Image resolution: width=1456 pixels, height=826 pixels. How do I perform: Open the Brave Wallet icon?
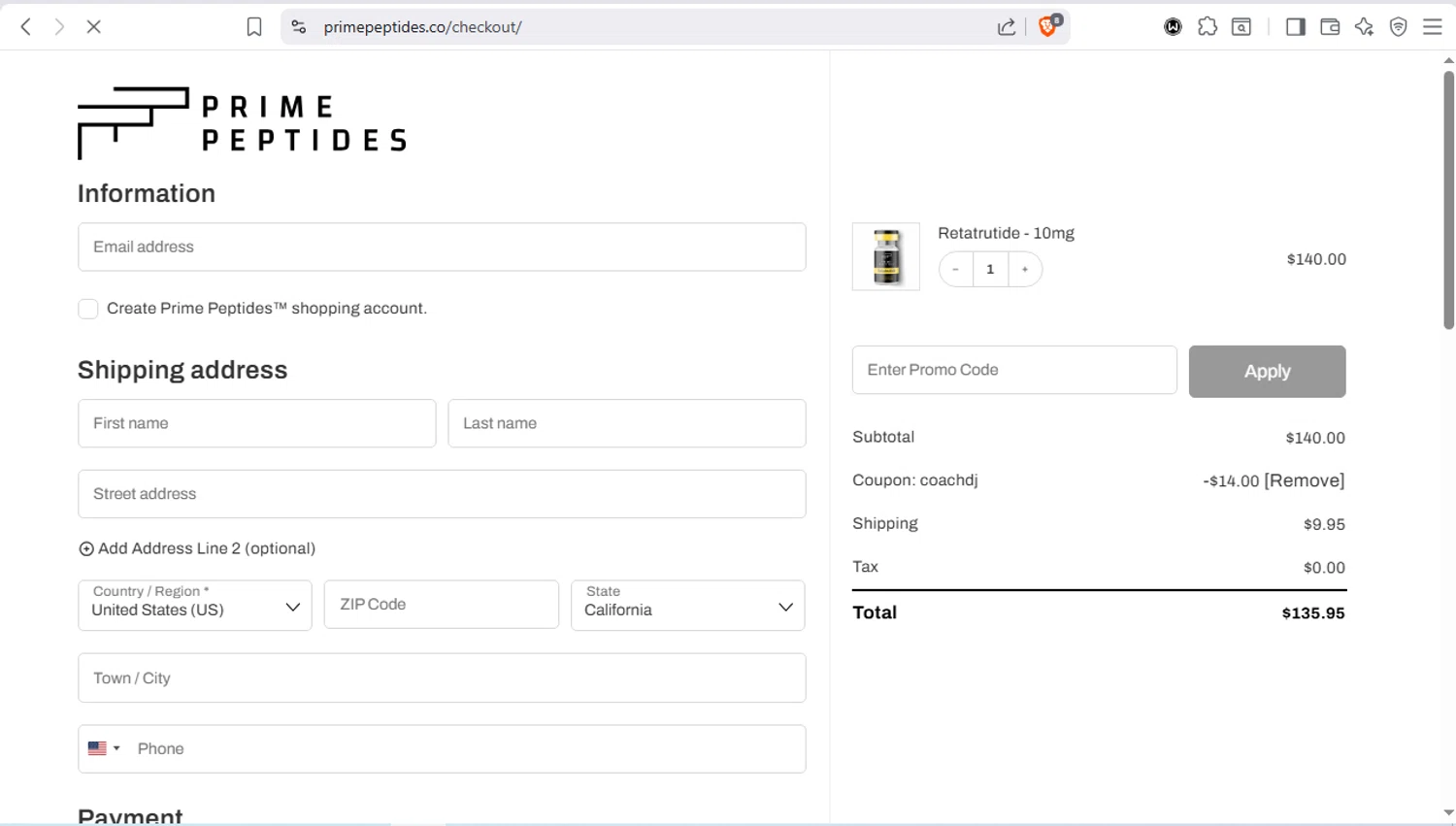(x=1330, y=27)
